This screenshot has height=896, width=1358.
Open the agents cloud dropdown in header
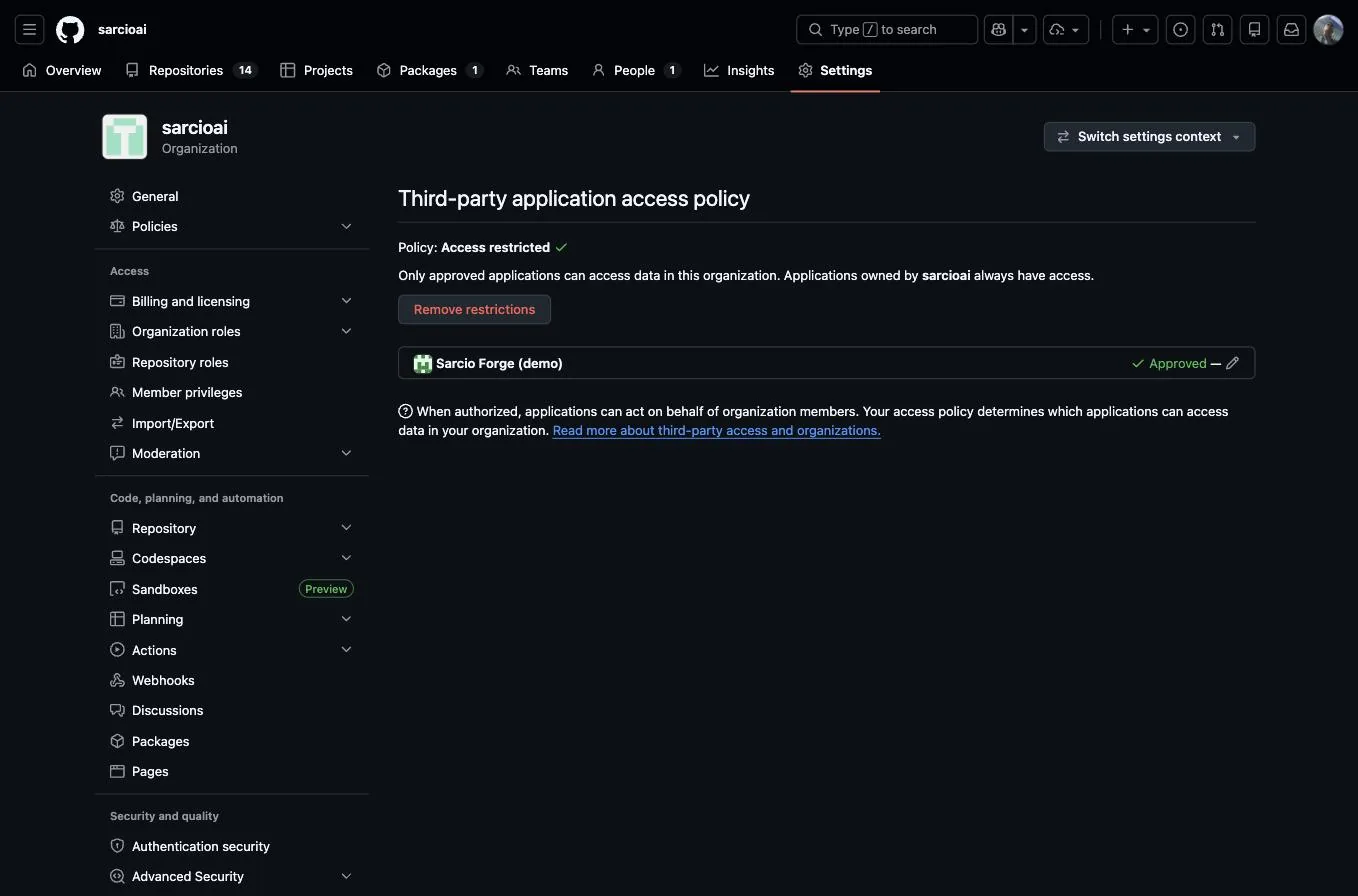tap(1066, 30)
